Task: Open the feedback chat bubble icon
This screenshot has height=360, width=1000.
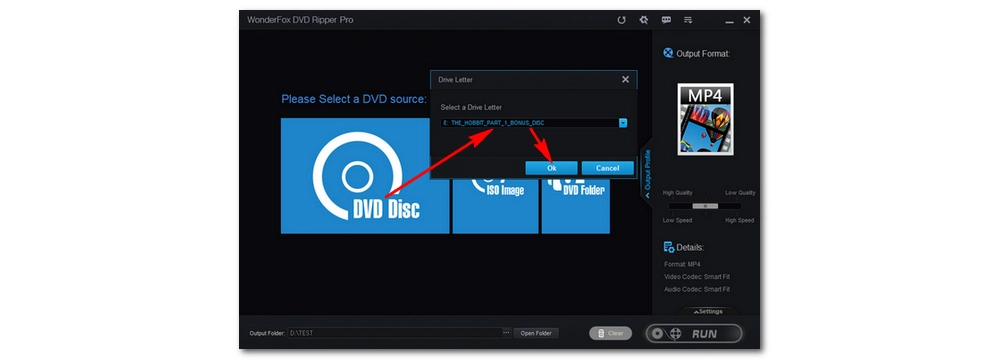Action: (666, 20)
